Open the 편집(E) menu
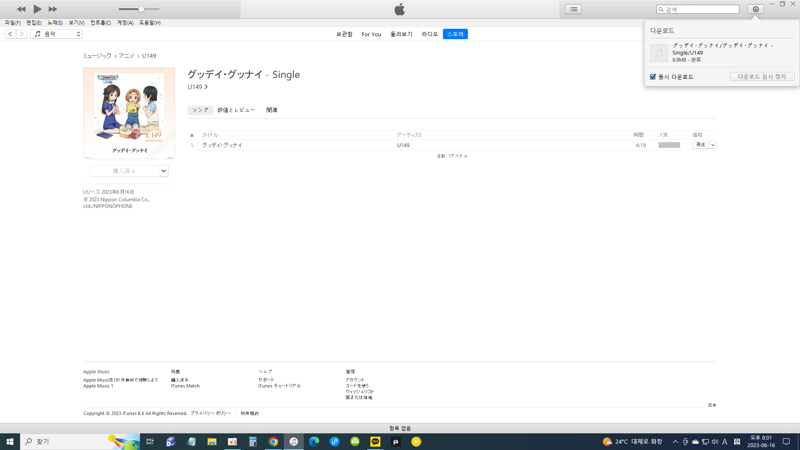This screenshot has width=800, height=450. 34,22
